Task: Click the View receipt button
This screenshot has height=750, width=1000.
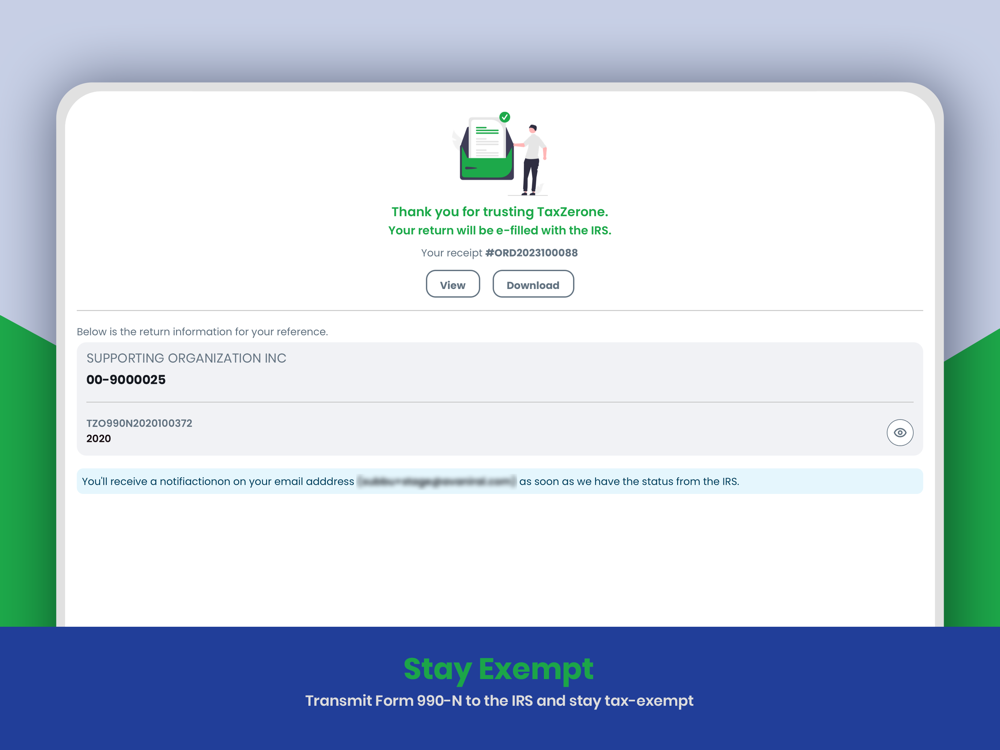Action: (452, 284)
